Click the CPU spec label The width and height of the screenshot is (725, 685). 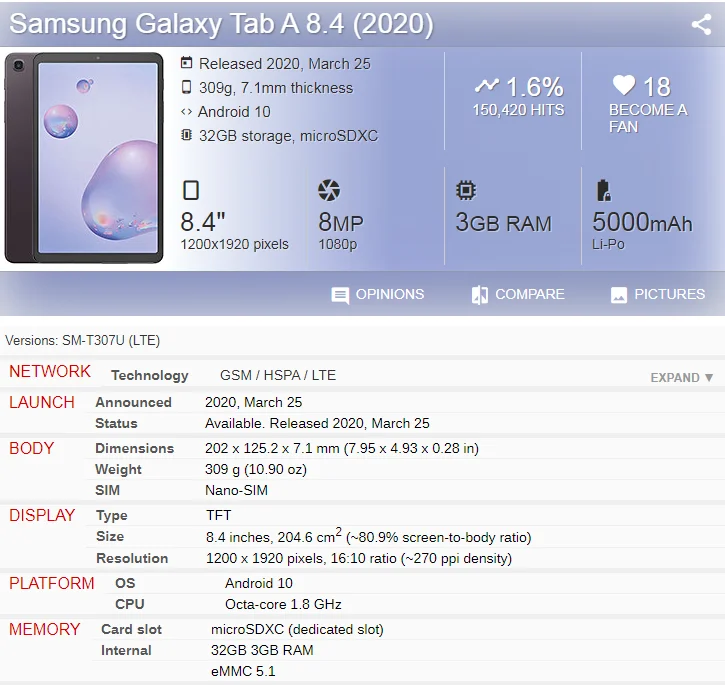point(130,604)
